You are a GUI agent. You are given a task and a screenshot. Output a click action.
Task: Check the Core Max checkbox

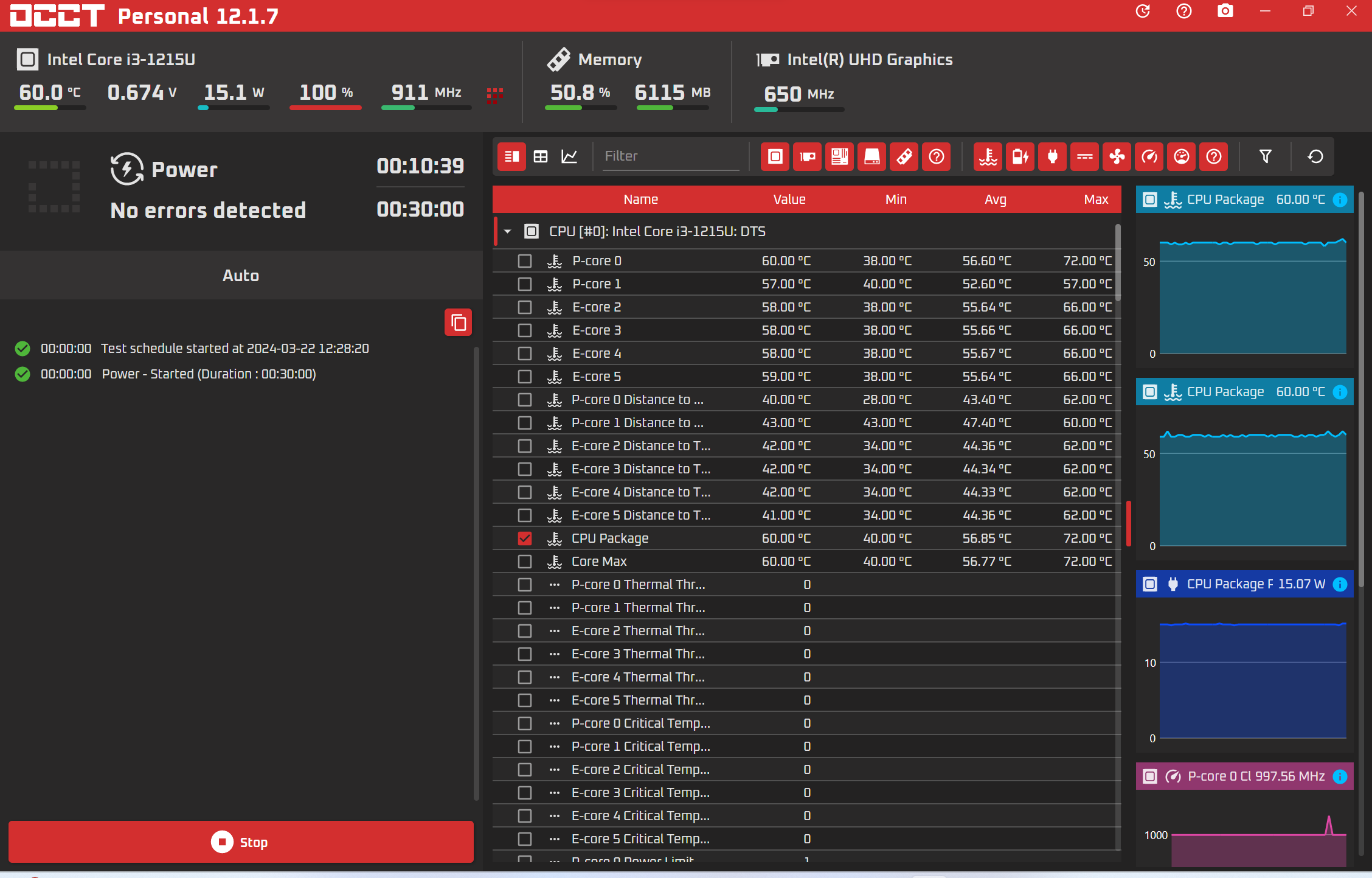click(x=524, y=562)
